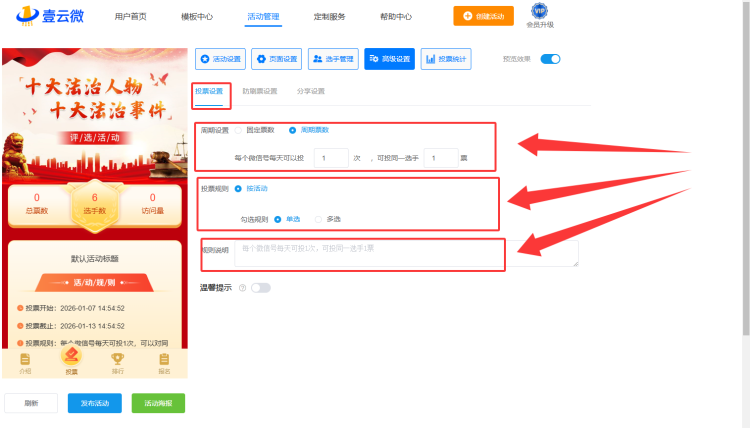Screen dimensions: 750x428
Task: Click the help icon beside 温馨提示
Action: pos(242,288)
